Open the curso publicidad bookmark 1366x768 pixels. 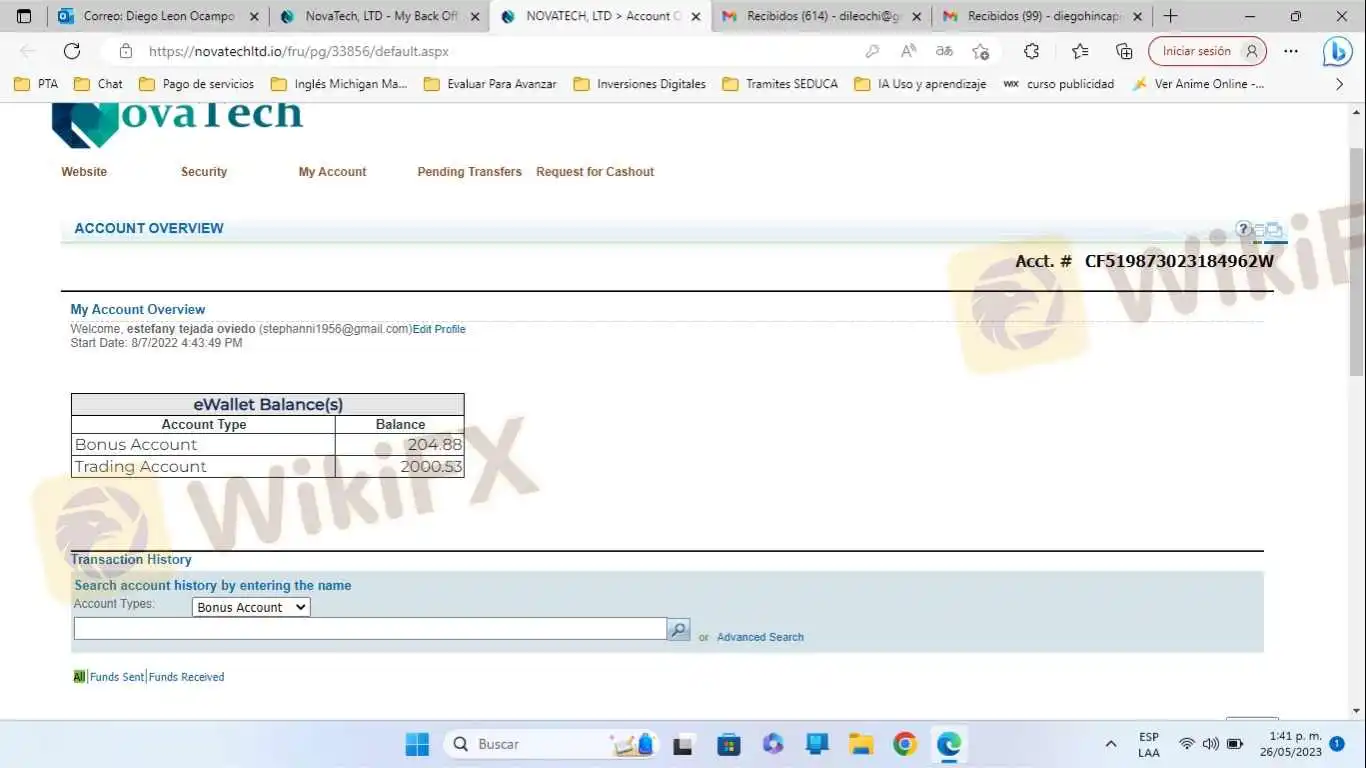1059,84
